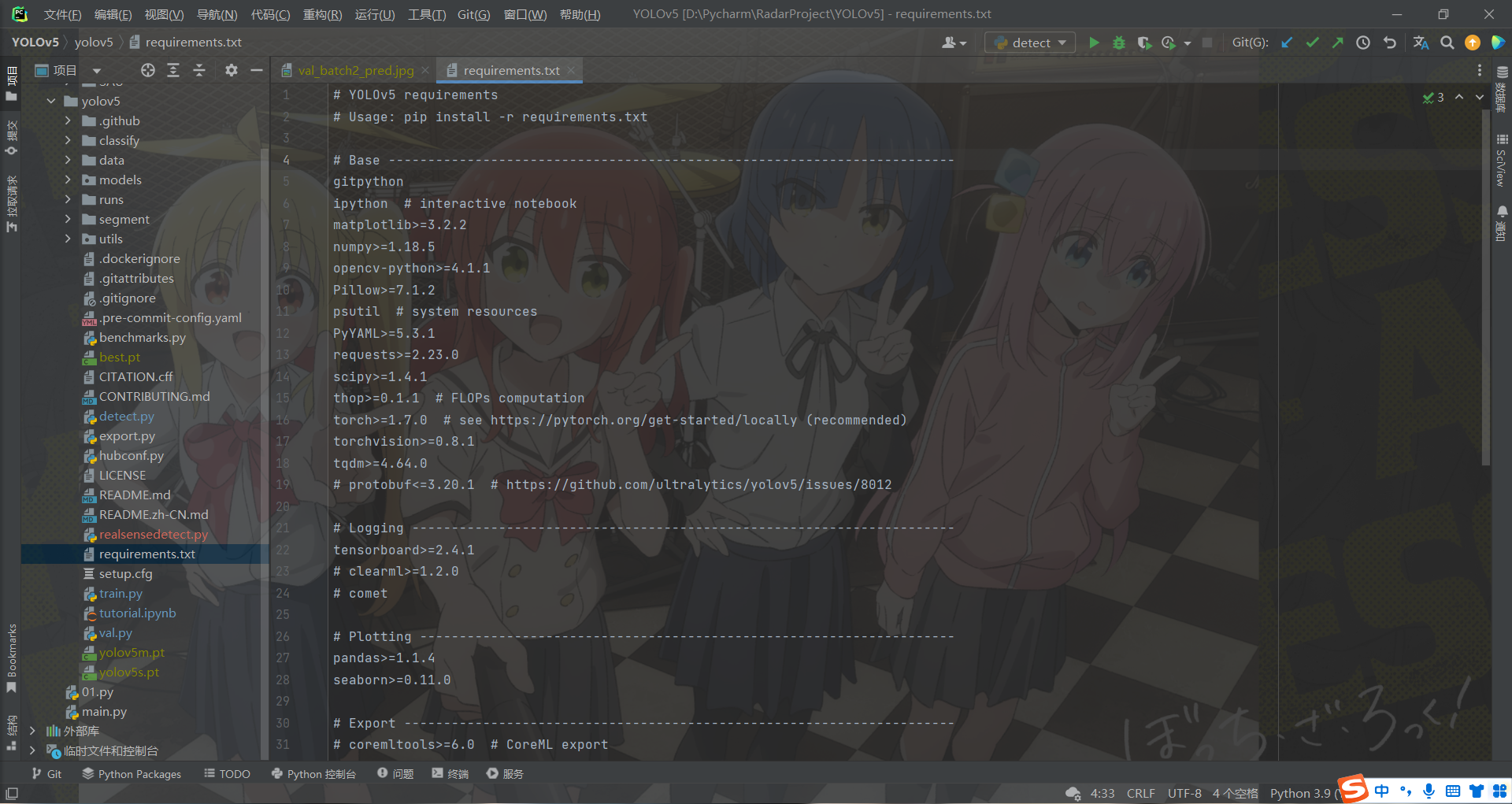1512x804 pixels.
Task: Rollback changes with undo icon
Action: coord(1390,43)
